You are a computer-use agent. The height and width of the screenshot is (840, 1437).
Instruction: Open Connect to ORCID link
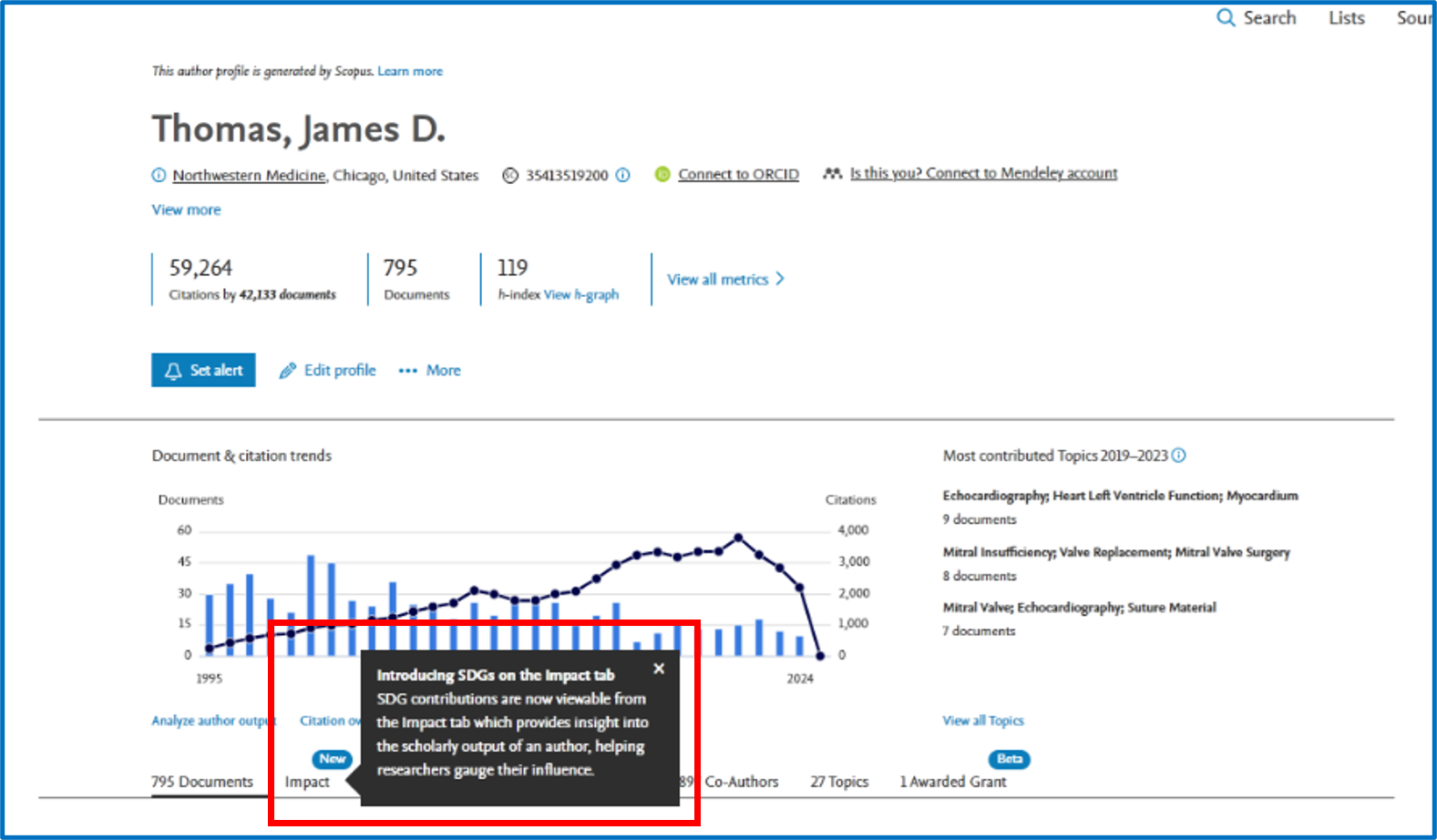point(738,174)
